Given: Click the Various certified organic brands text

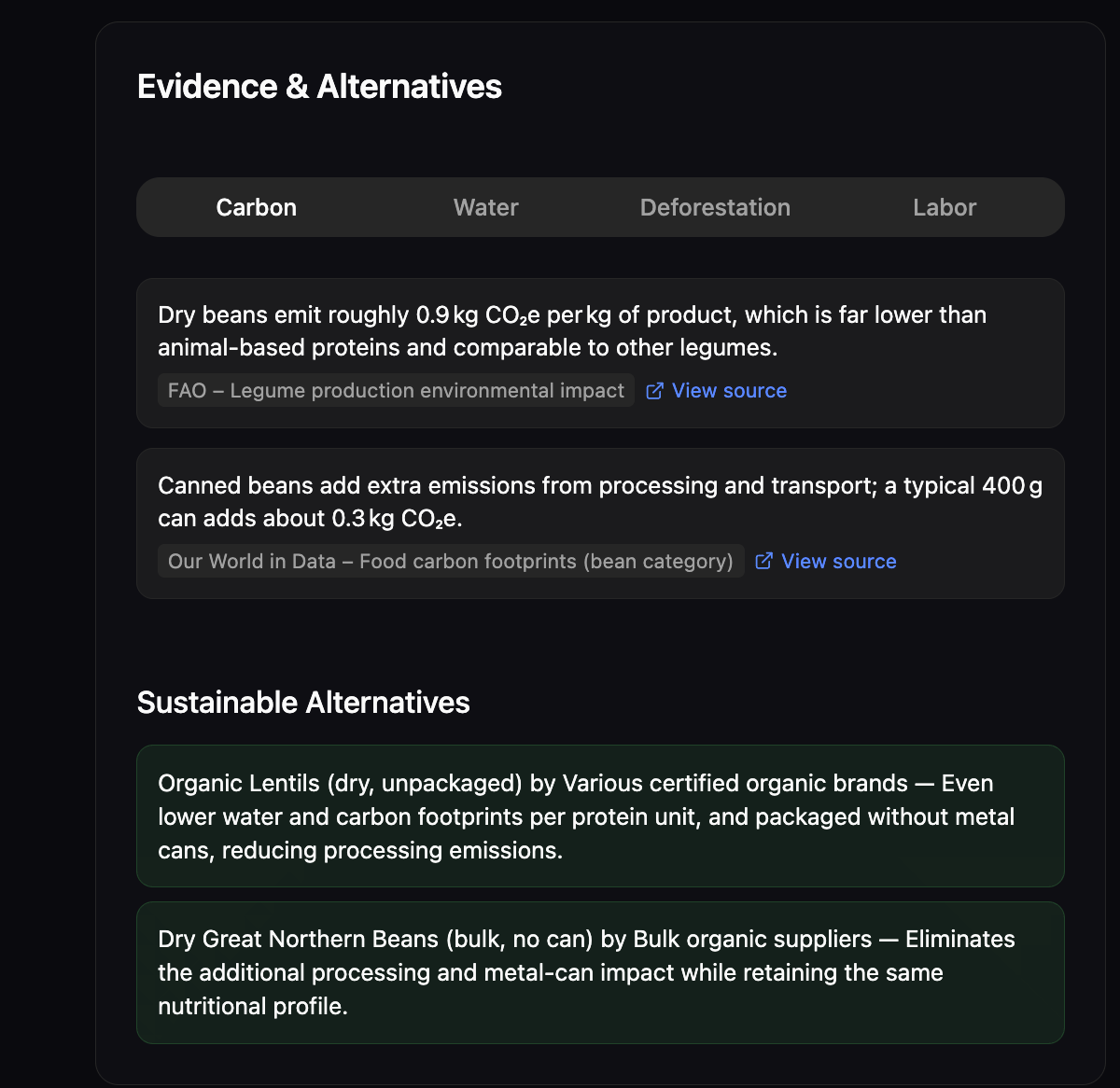Looking at the screenshot, I should [735, 784].
